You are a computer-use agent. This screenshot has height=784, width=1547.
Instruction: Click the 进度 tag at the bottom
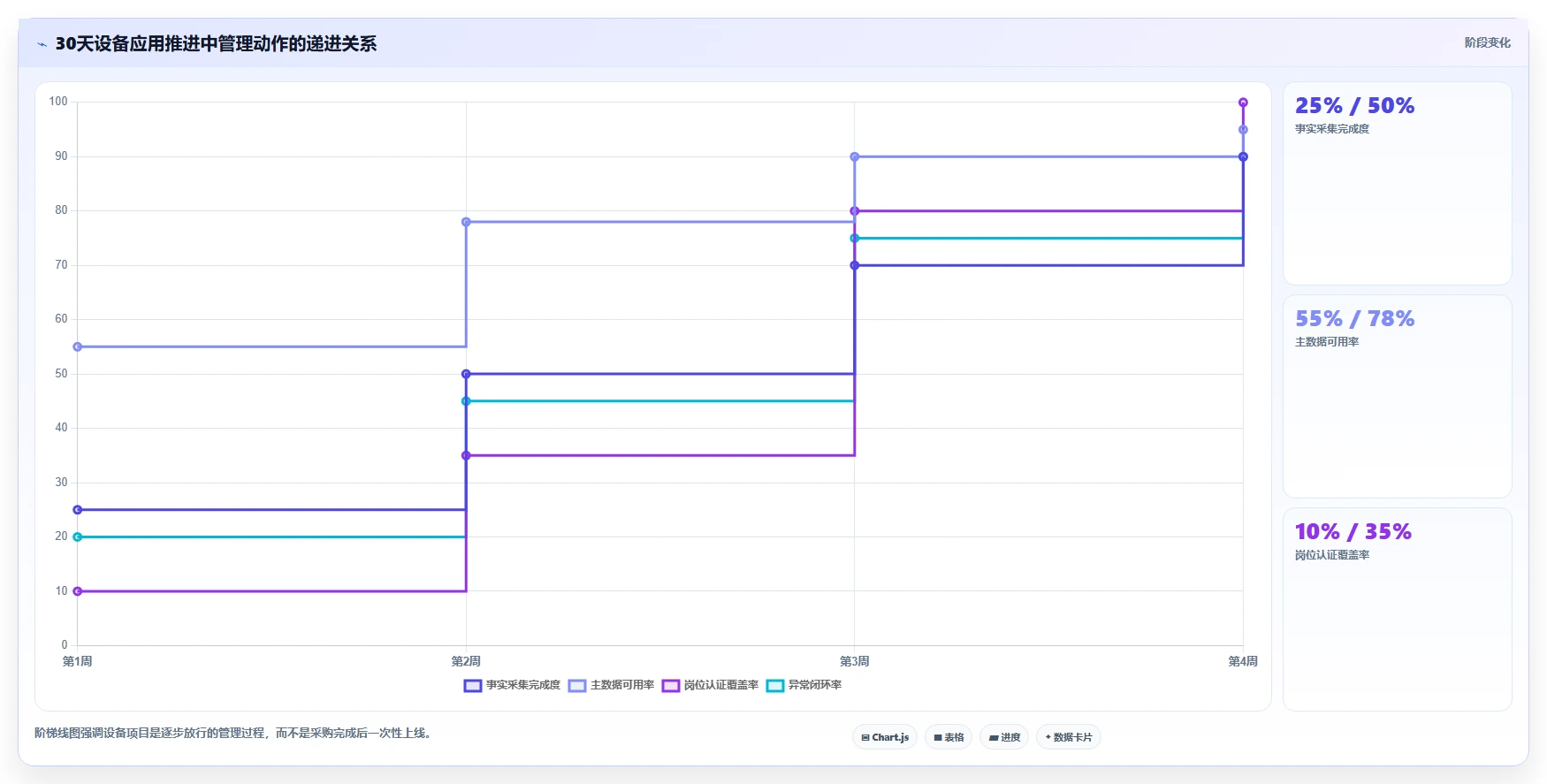click(x=1004, y=737)
